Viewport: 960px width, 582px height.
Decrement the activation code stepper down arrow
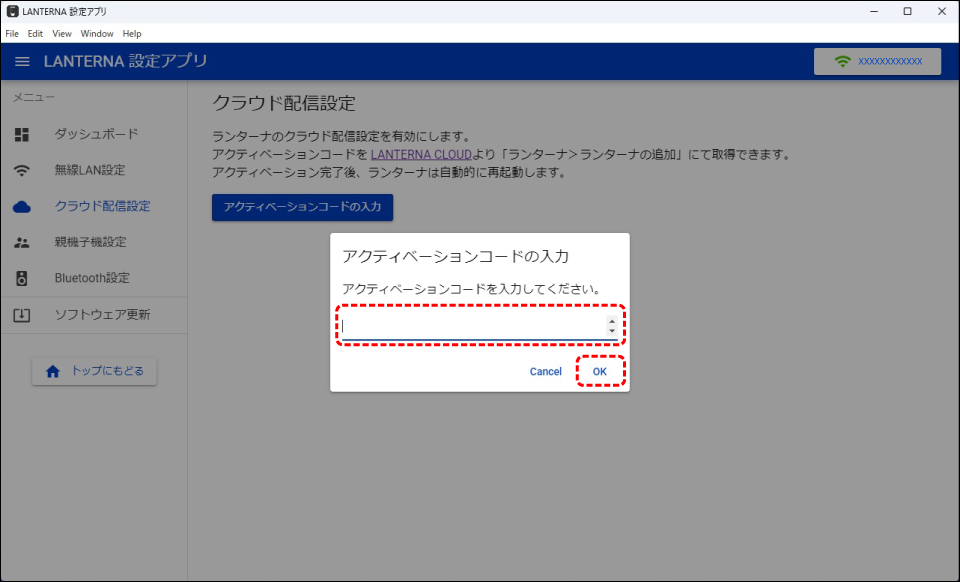click(612, 331)
